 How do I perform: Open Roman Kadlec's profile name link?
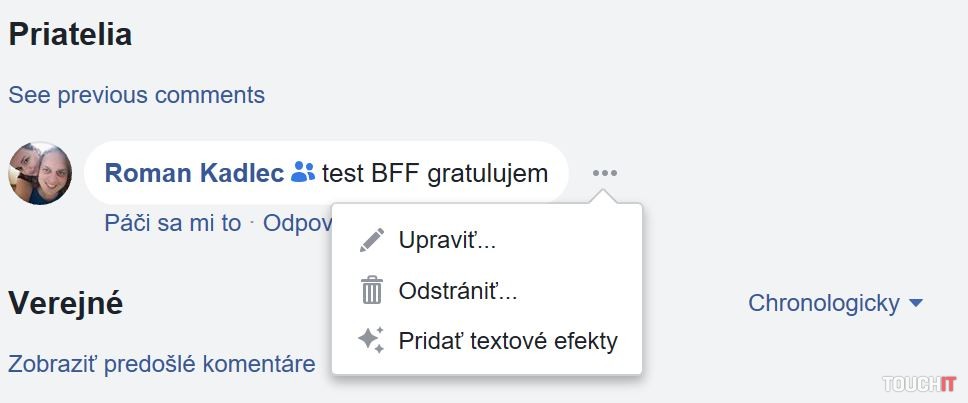tap(194, 173)
